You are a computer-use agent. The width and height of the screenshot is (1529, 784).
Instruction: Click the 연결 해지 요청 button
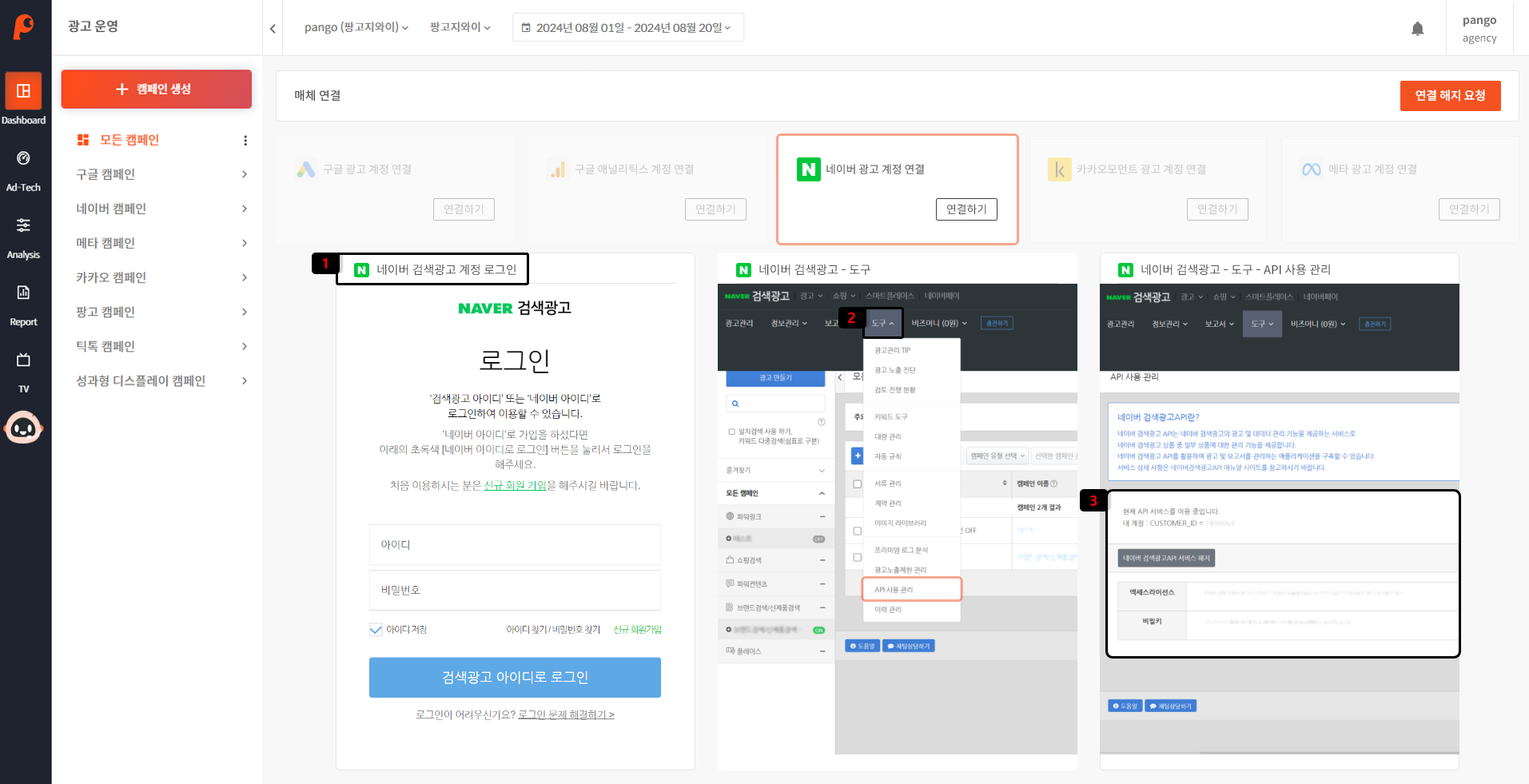tap(1450, 96)
